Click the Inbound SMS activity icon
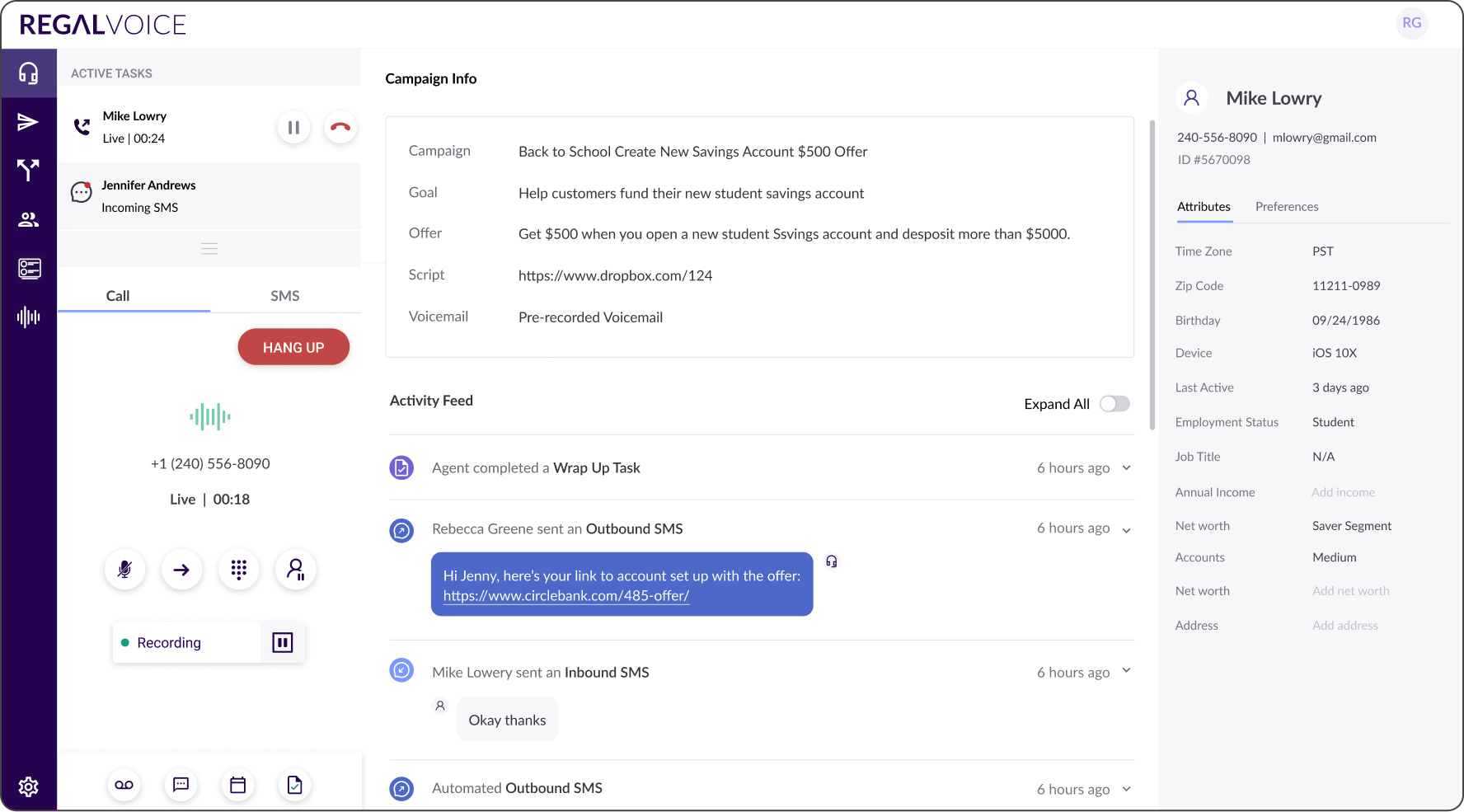1464x812 pixels. [x=401, y=670]
